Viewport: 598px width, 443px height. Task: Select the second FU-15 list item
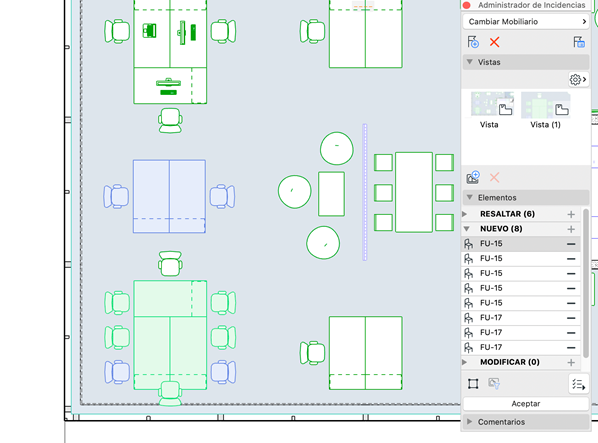pyautogui.click(x=521, y=258)
